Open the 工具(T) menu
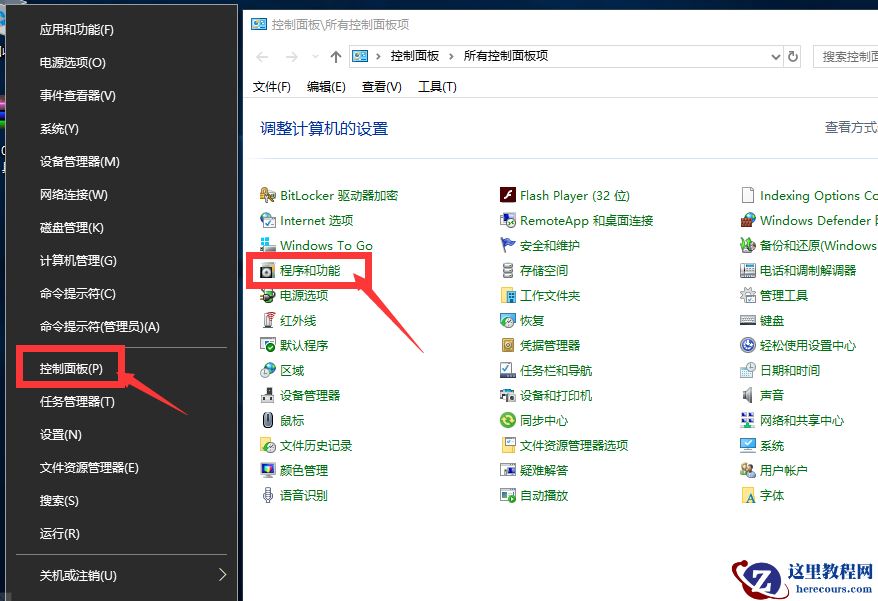 pos(435,87)
